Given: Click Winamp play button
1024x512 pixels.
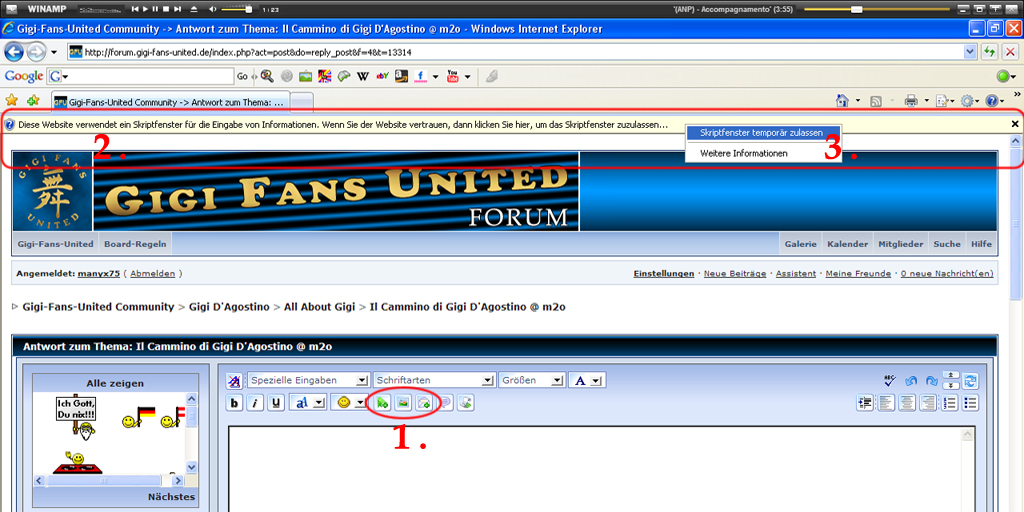Looking at the screenshot, I should (x=146, y=9).
